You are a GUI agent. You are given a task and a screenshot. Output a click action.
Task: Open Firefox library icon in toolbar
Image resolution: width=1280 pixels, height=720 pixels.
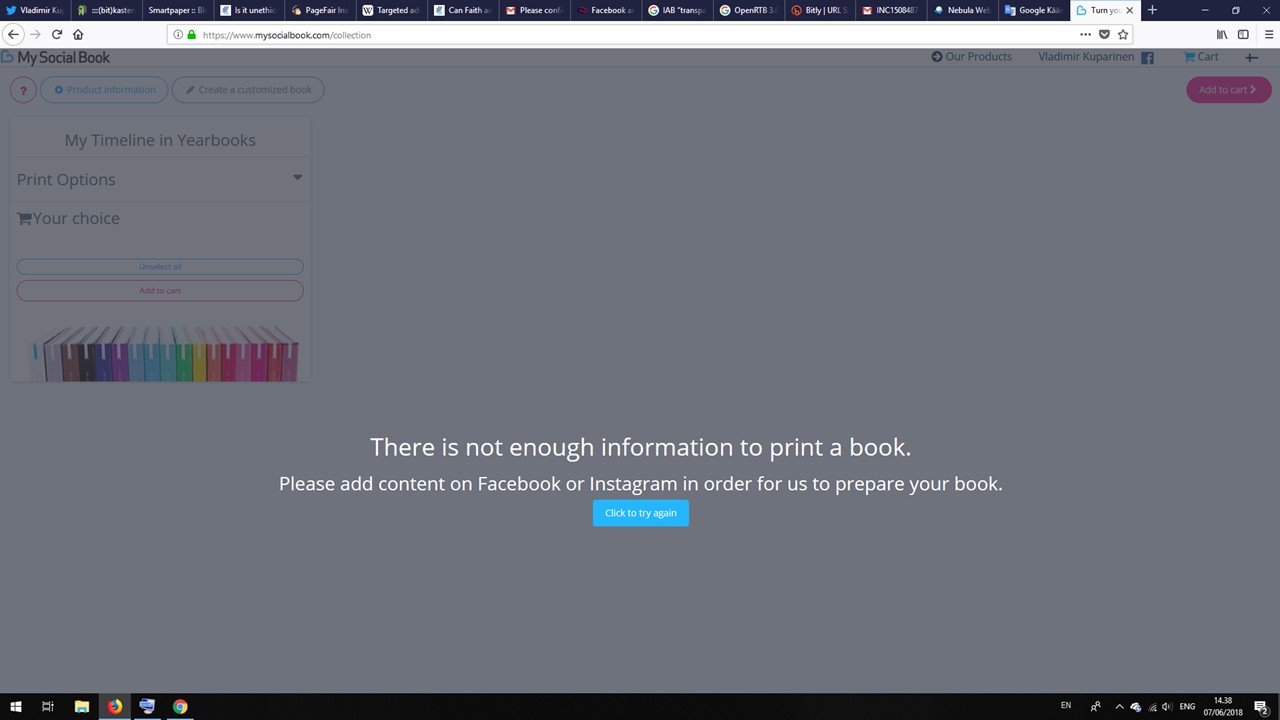pos(1221,34)
